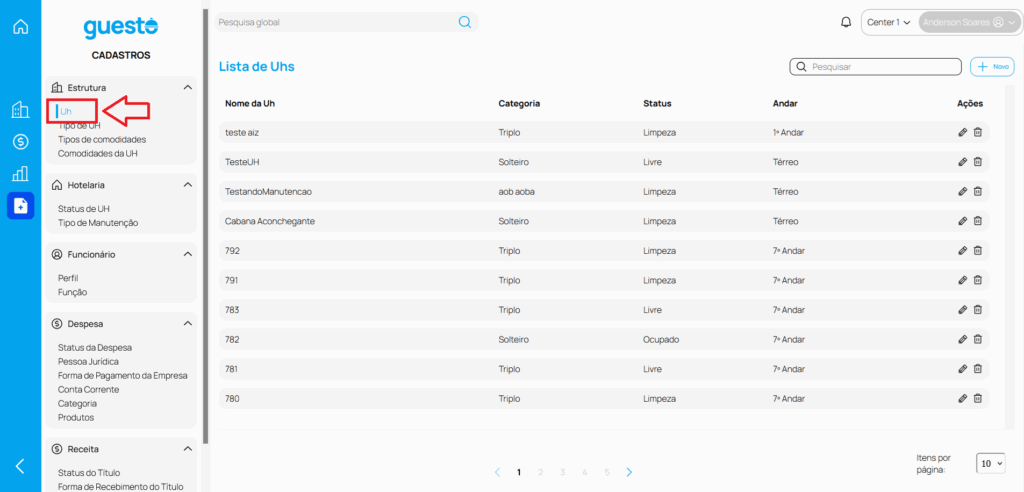Open Tipos de comodidades menu item
Screen dimensions: 1024x492
tap(102, 140)
